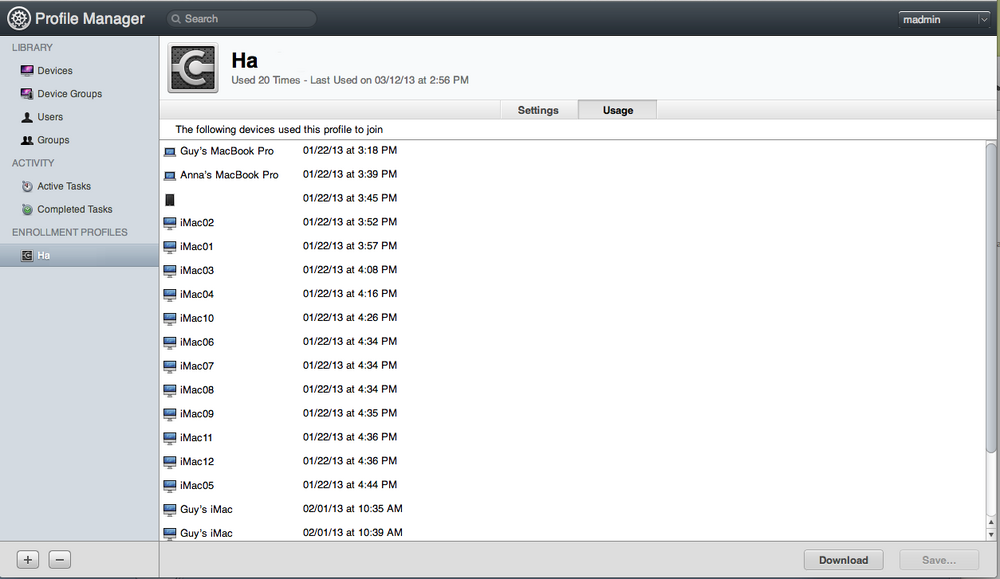Open the madmin user dropdown
The width and height of the screenshot is (1000, 579).
coord(944,20)
